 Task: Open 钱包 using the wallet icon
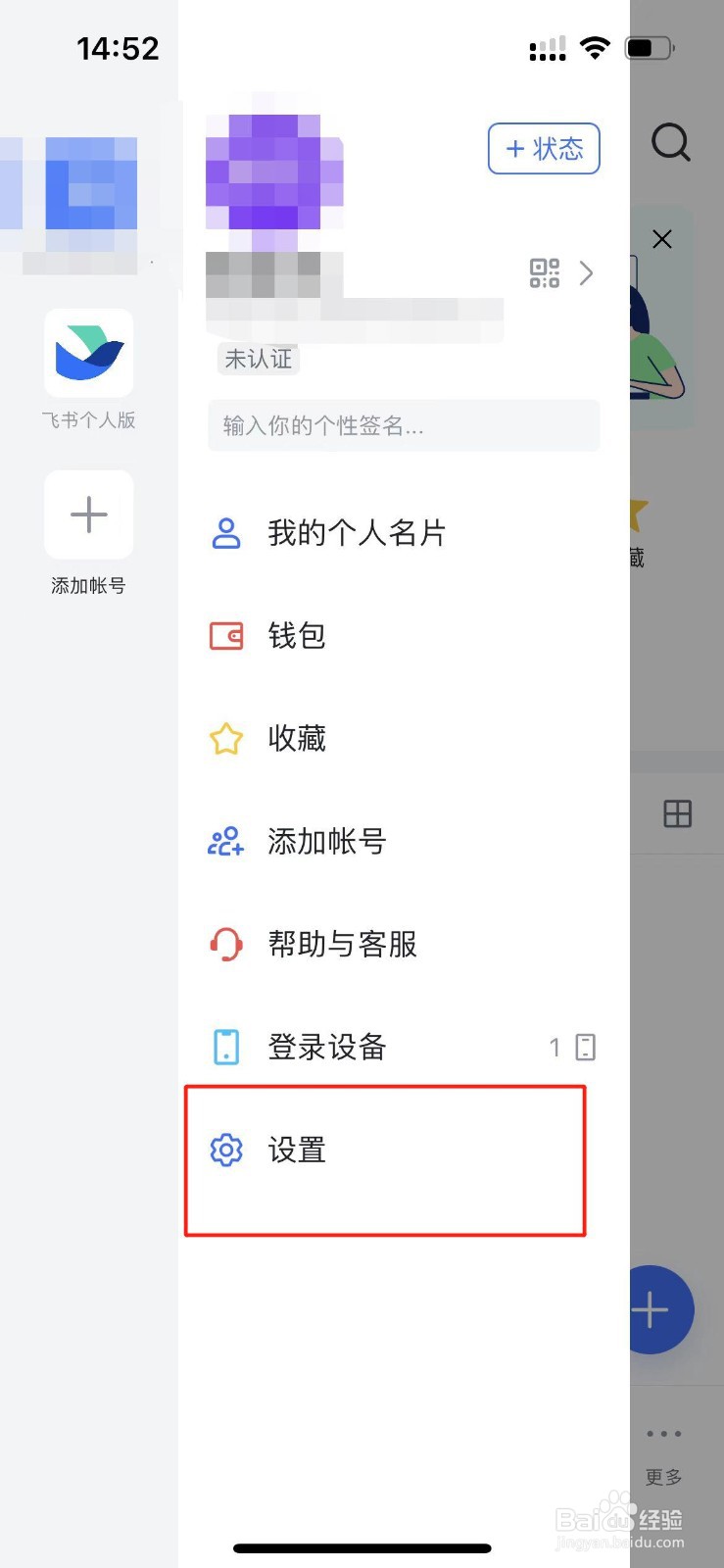[x=225, y=635]
